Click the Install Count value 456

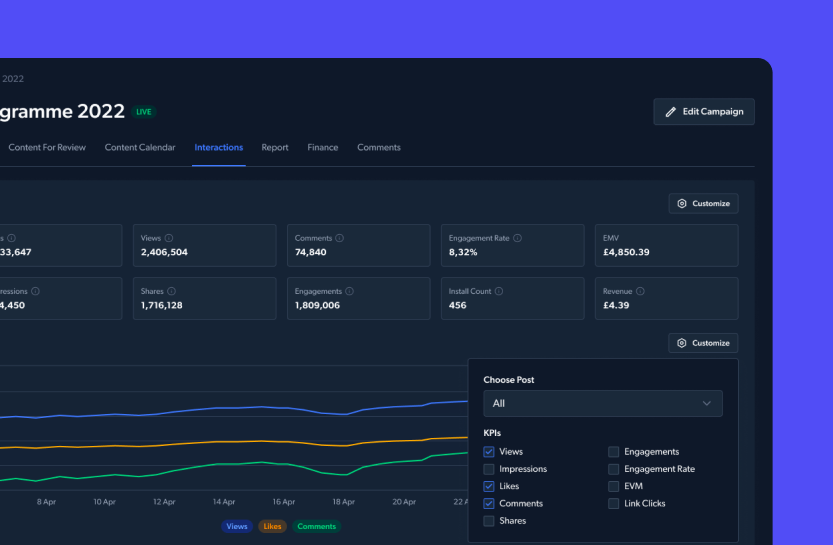pyautogui.click(x=457, y=305)
